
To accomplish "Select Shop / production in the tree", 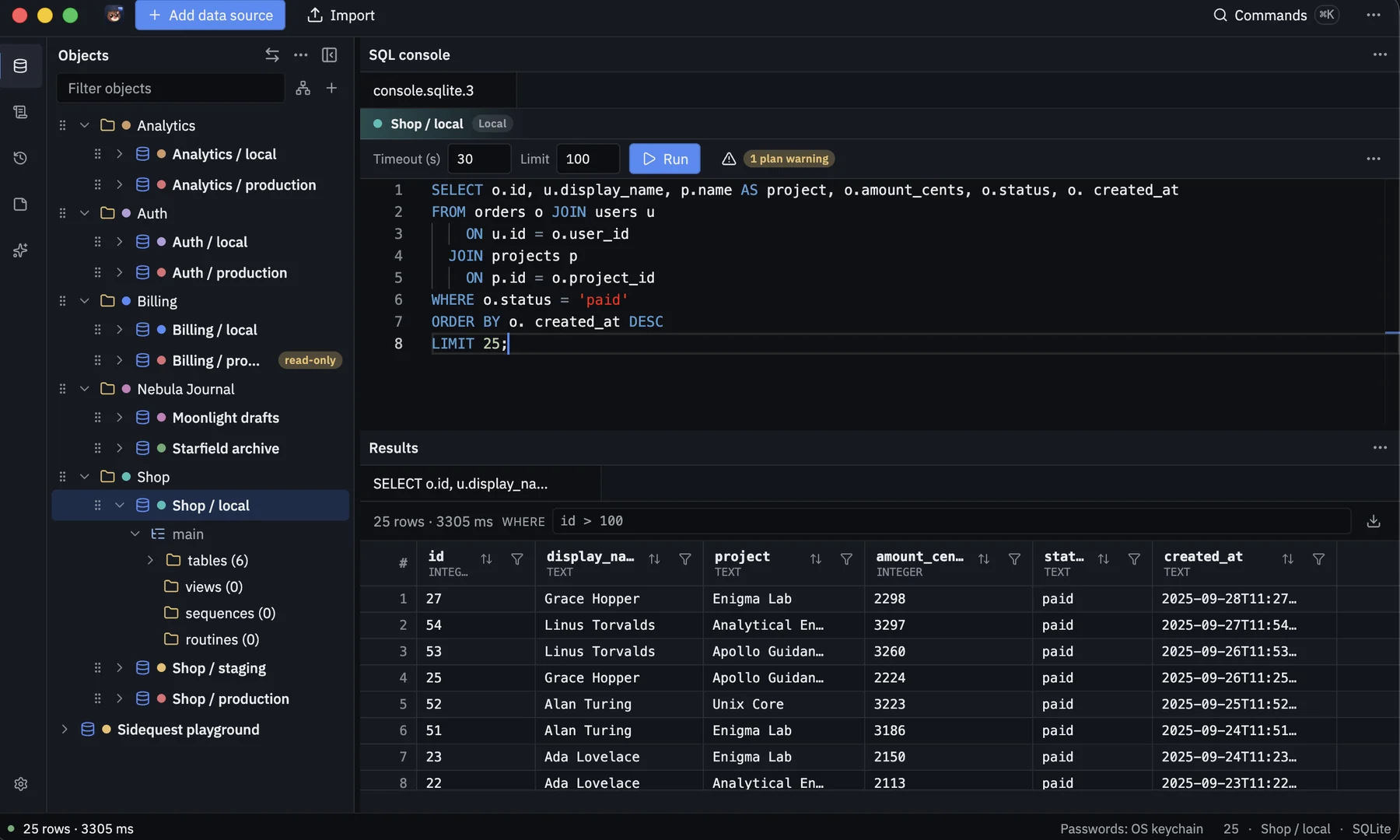I will click(x=200, y=698).
